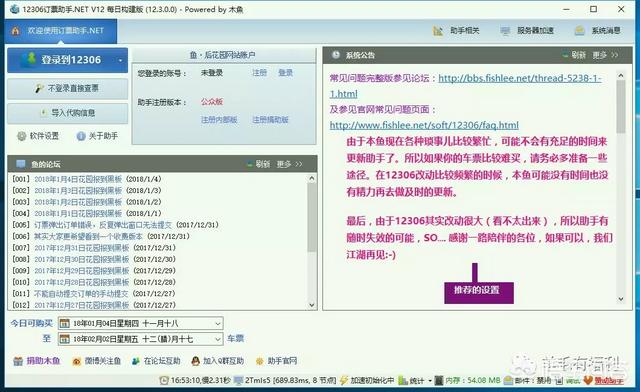Click announcement panel scroll-up arrow
Viewport: 640px width, 392px height.
pos(621,76)
